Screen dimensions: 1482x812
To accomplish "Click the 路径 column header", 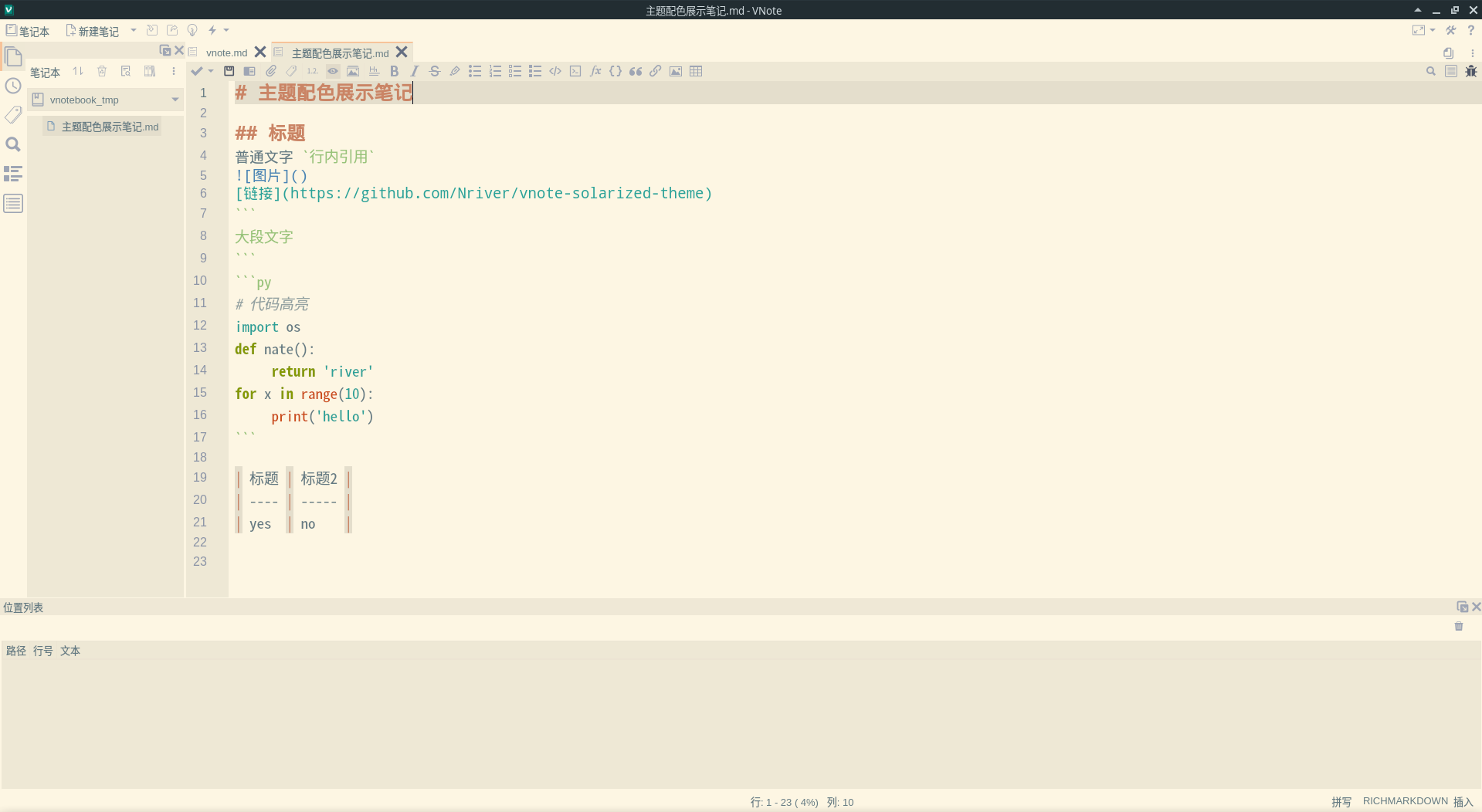I will [16, 651].
